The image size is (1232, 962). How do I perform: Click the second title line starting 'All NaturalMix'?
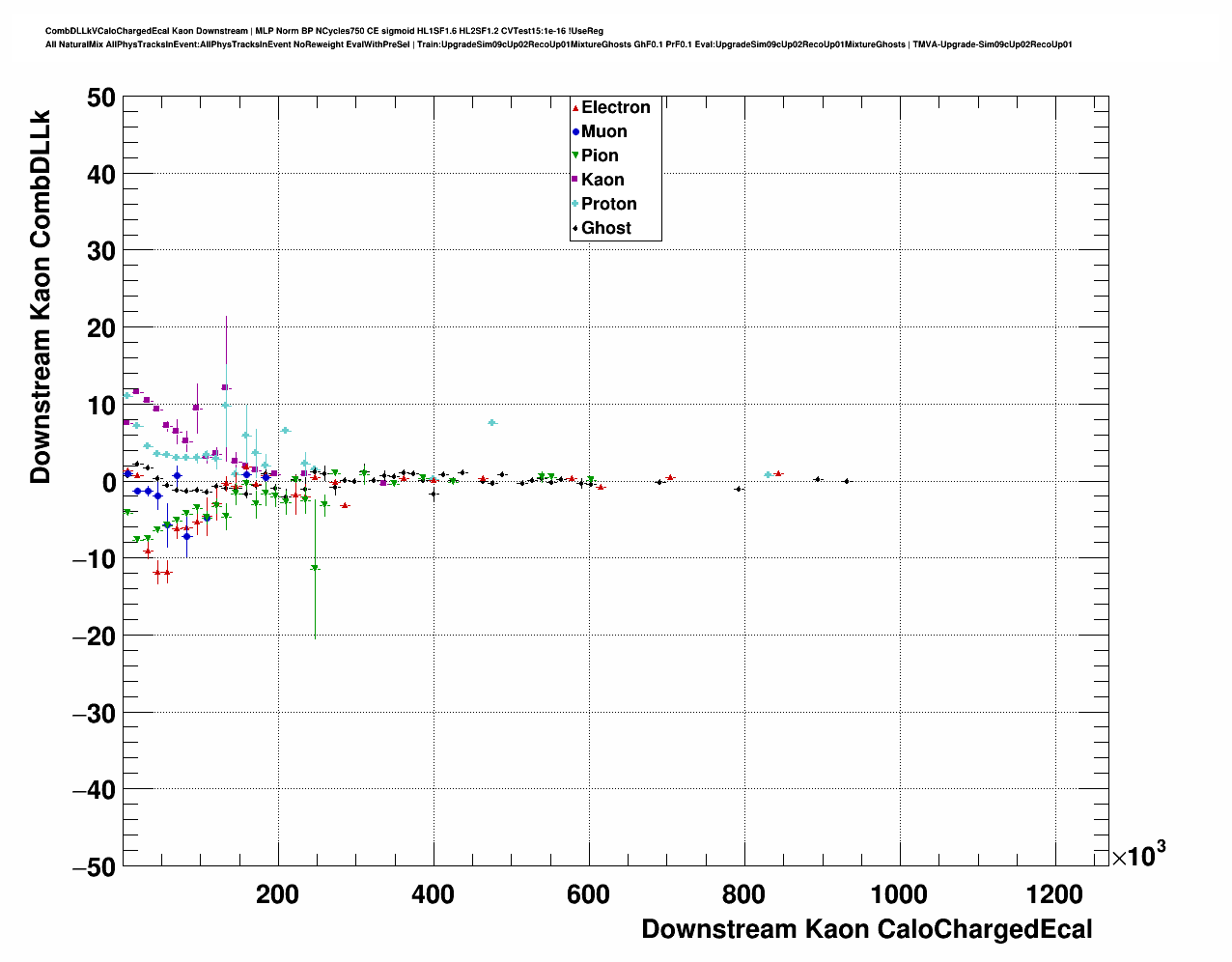coord(559,44)
